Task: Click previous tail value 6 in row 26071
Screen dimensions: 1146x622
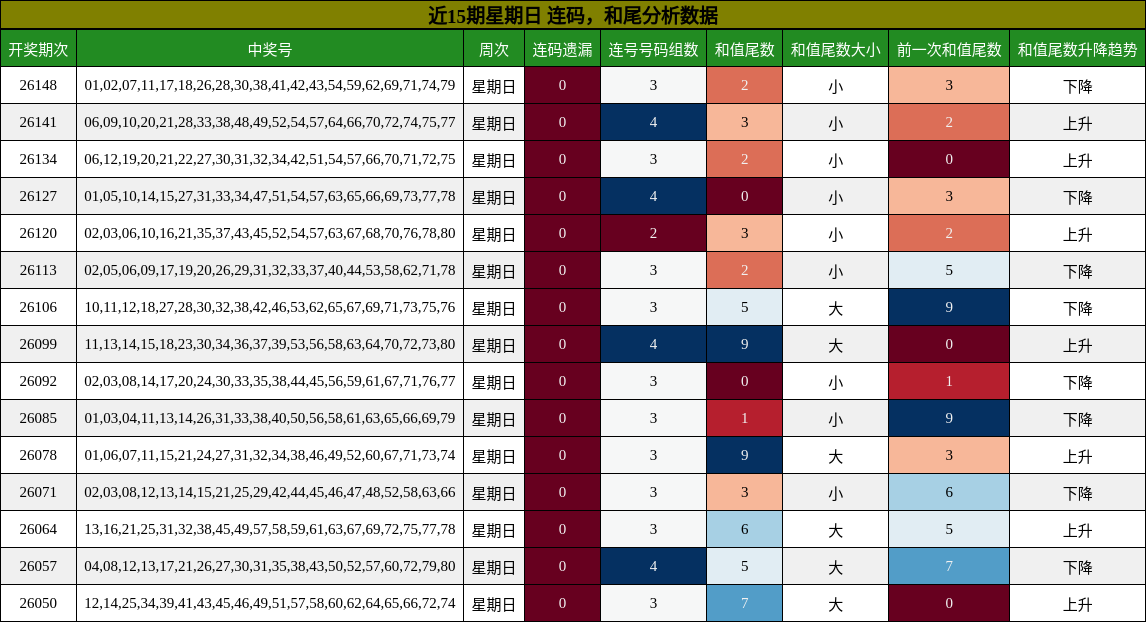Action: click(949, 492)
